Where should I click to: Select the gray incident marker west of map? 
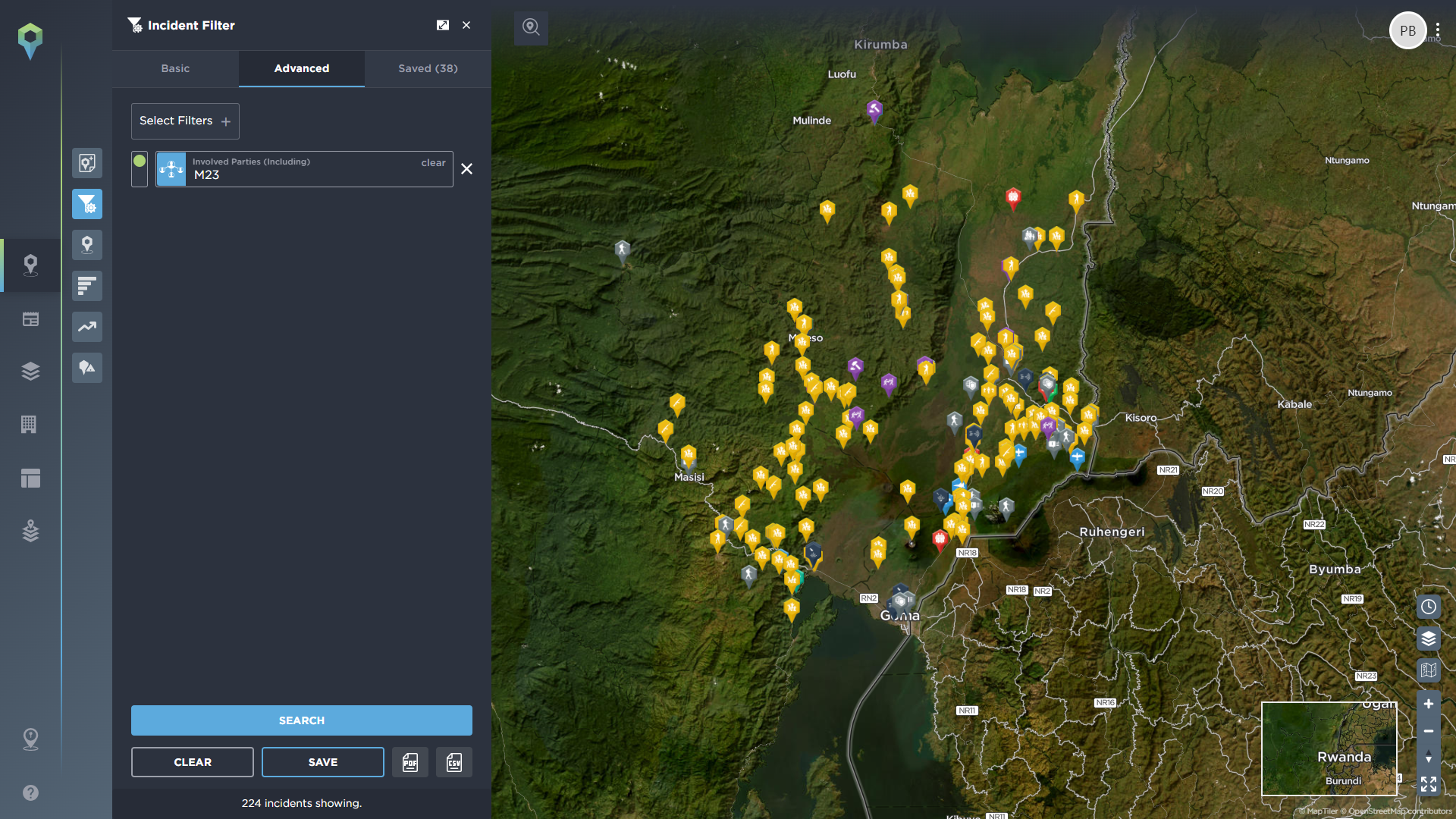[623, 250]
